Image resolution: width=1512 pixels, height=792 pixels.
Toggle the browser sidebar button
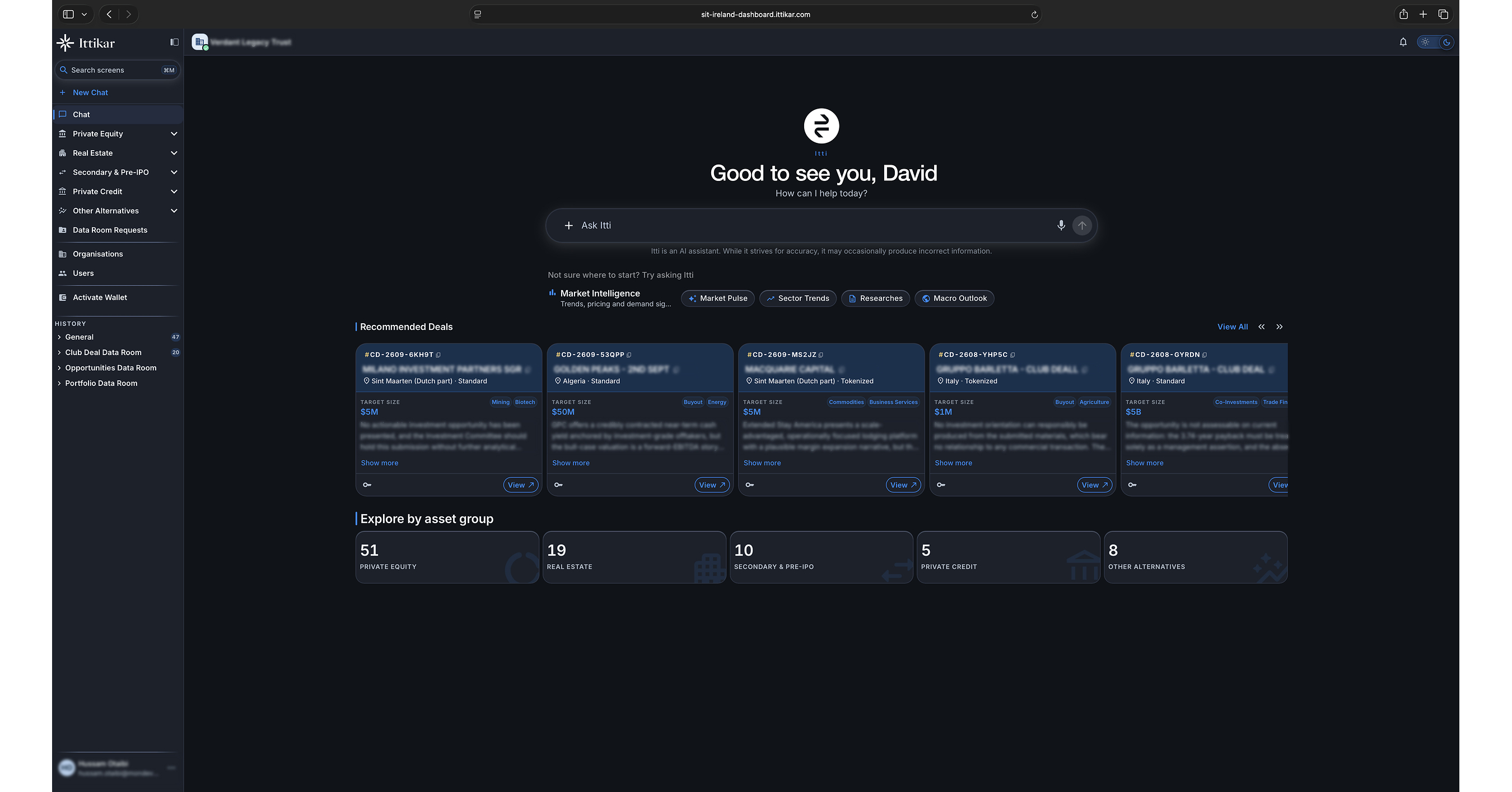(69, 14)
